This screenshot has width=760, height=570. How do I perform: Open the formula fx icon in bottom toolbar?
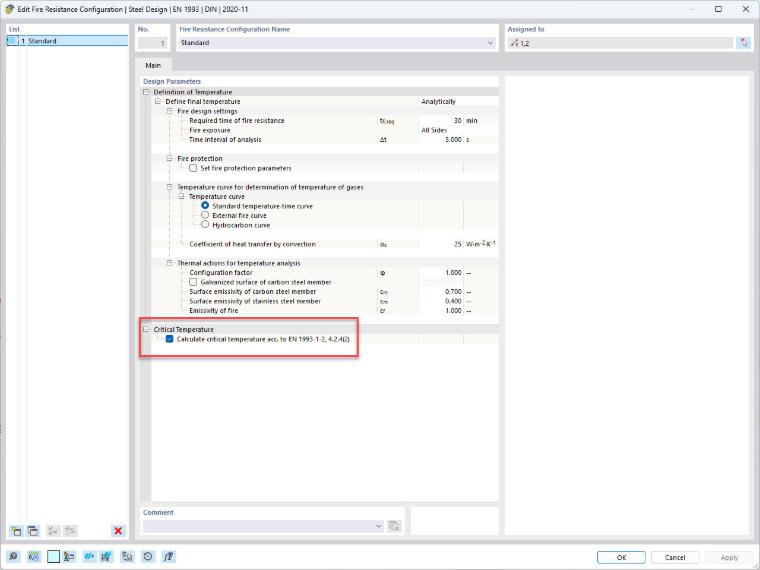(168, 556)
